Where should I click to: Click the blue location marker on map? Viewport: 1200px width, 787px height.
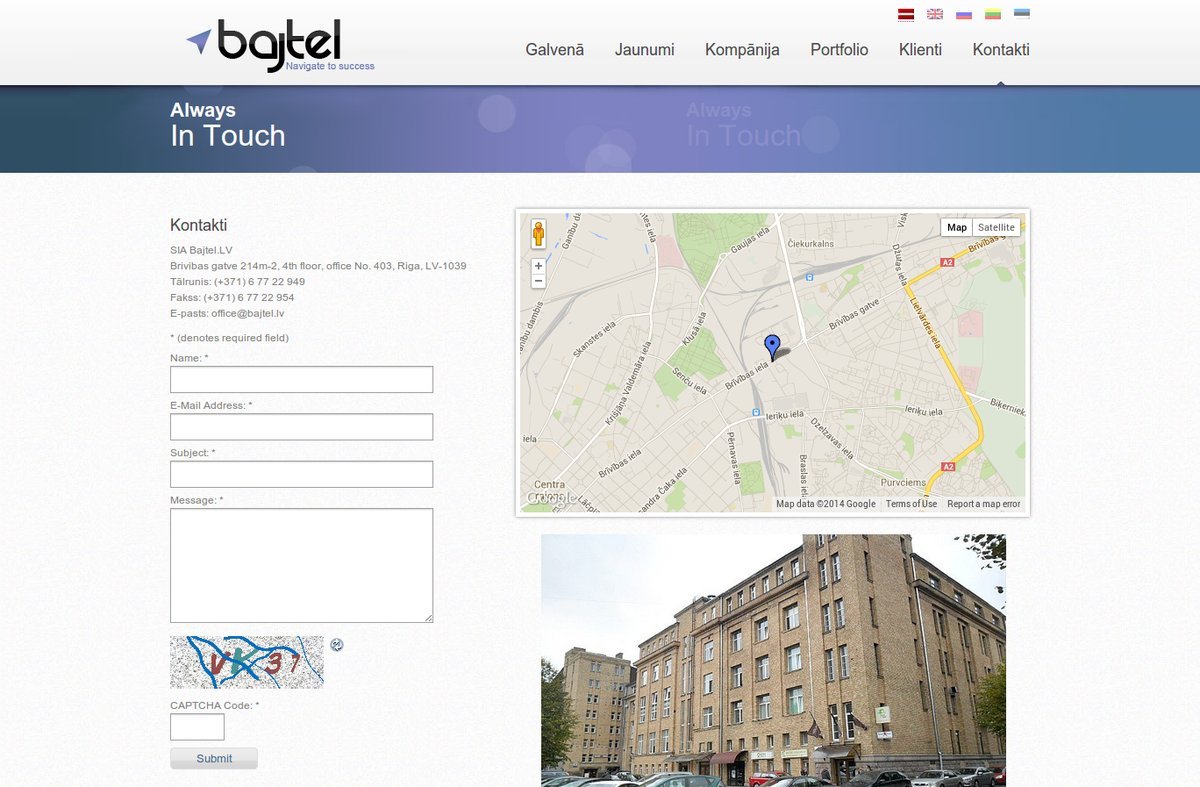[772, 347]
